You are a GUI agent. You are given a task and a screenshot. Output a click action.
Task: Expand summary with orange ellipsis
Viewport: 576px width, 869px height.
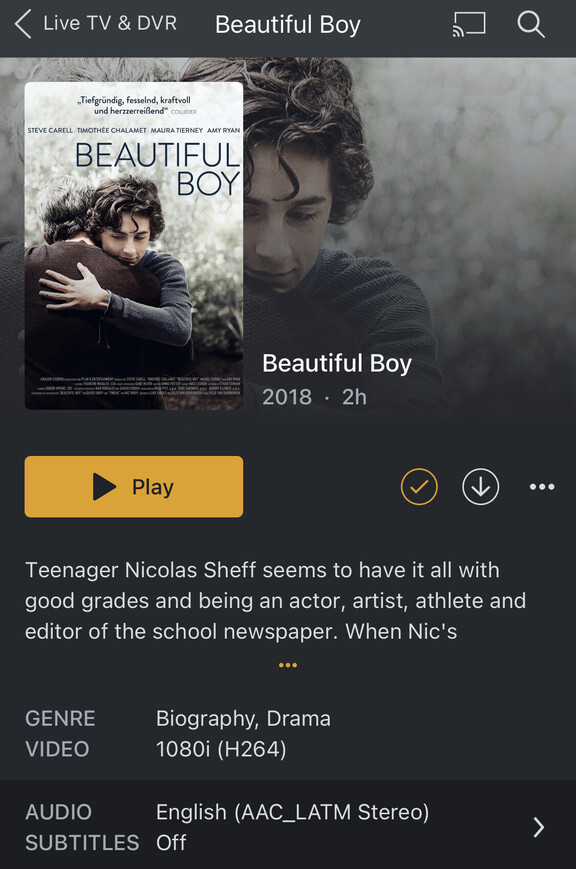(x=288, y=664)
